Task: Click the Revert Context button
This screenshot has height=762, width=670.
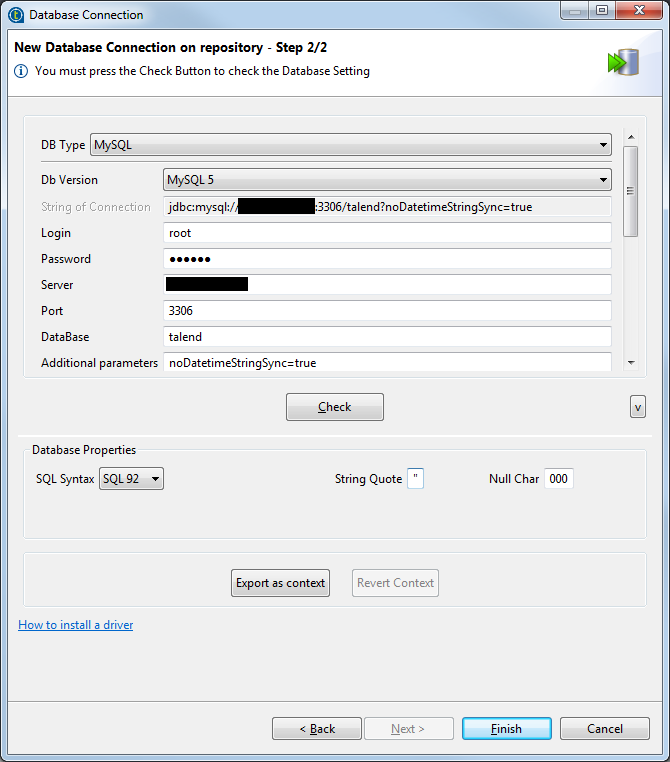Action: click(395, 583)
